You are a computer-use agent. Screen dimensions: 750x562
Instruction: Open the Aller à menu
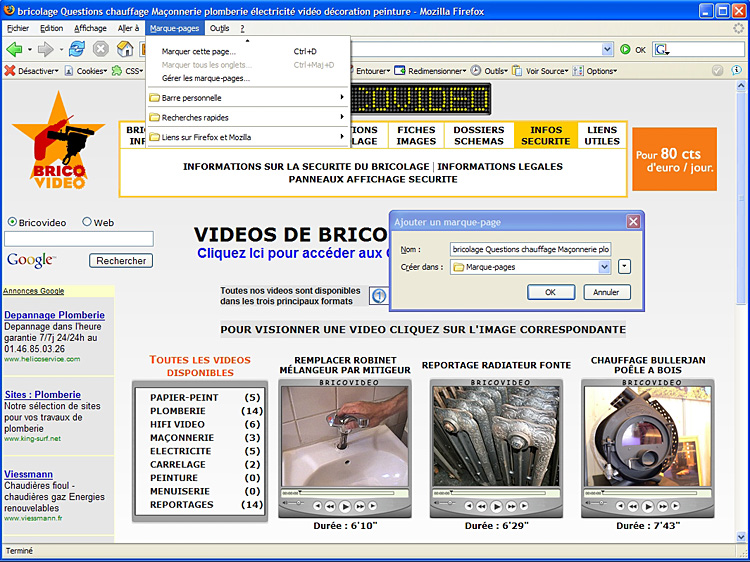point(128,28)
